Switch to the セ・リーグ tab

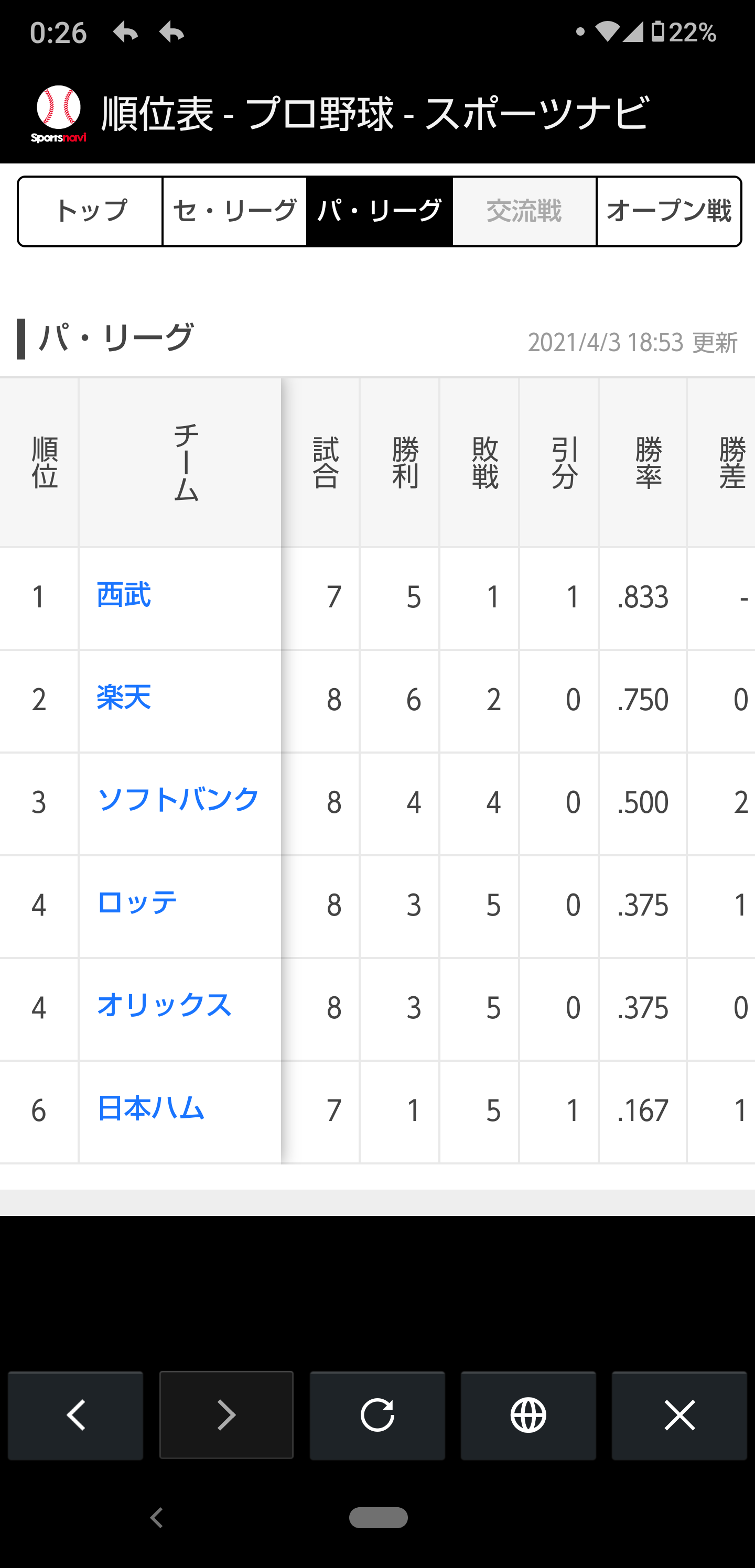click(x=234, y=211)
